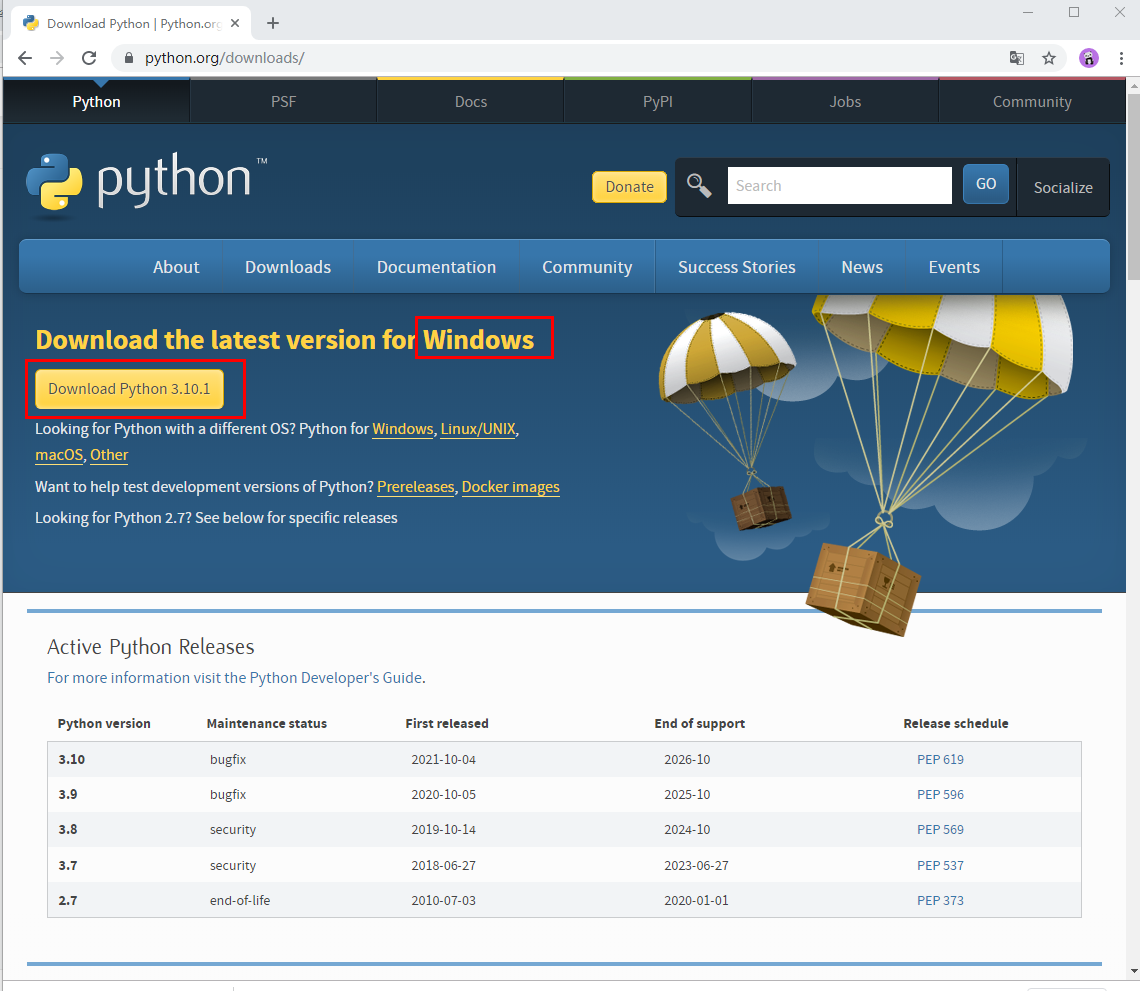Click the browser back arrow
Screen dimensions: 1140x991
click(x=25, y=58)
